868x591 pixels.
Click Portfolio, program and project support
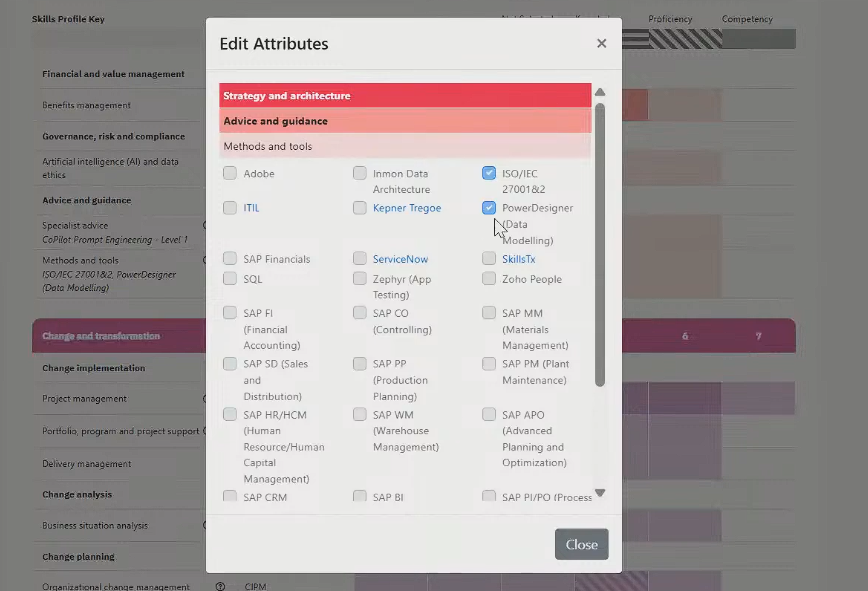tap(121, 431)
